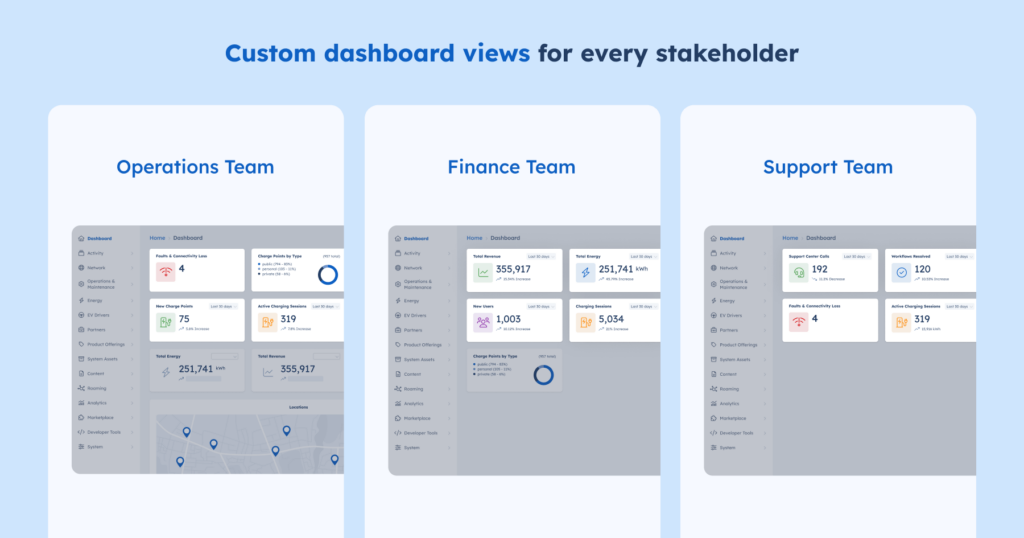
Task: Open Last 30 days dropdown on Finance New Users card
Action: click(541, 306)
